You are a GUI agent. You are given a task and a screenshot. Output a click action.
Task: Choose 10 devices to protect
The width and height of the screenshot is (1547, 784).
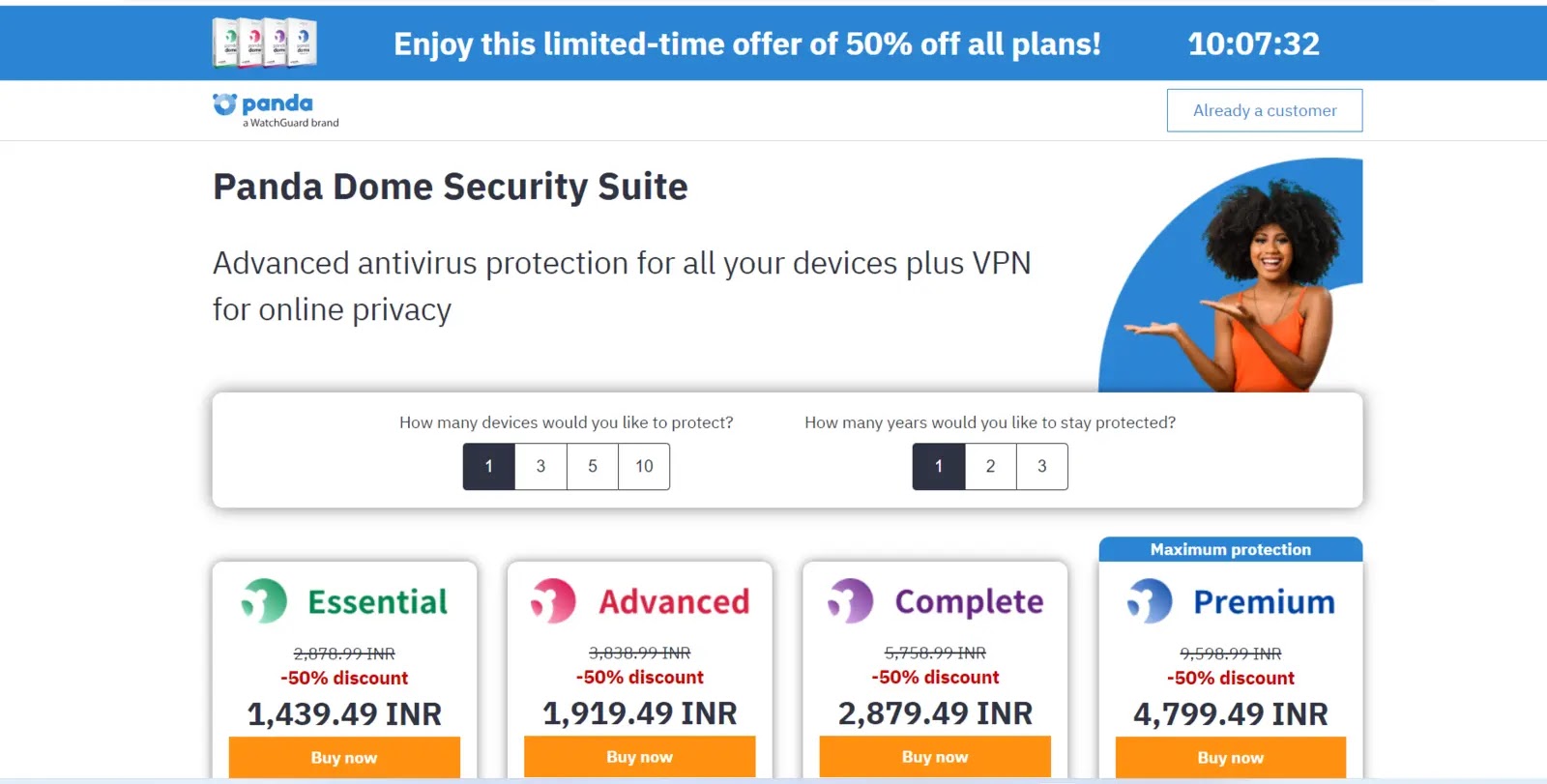coord(644,467)
